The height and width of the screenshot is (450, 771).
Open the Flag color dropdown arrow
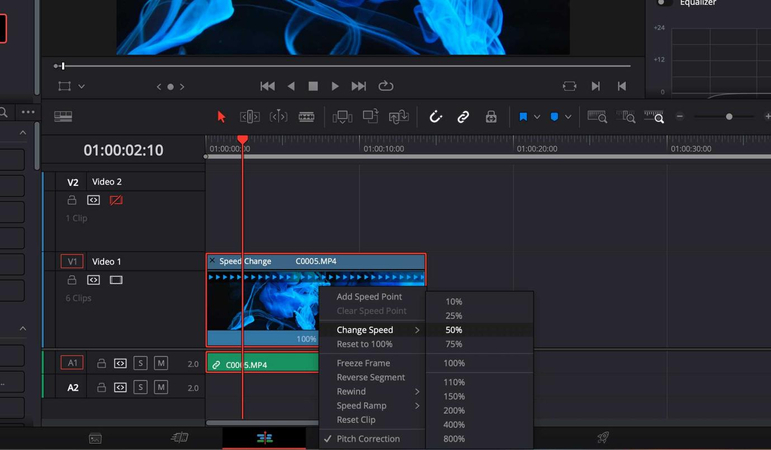(x=537, y=117)
